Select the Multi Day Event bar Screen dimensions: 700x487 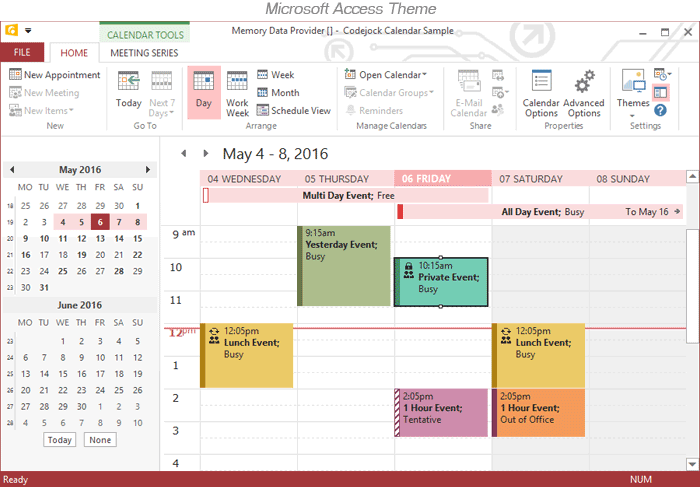[x=346, y=196]
